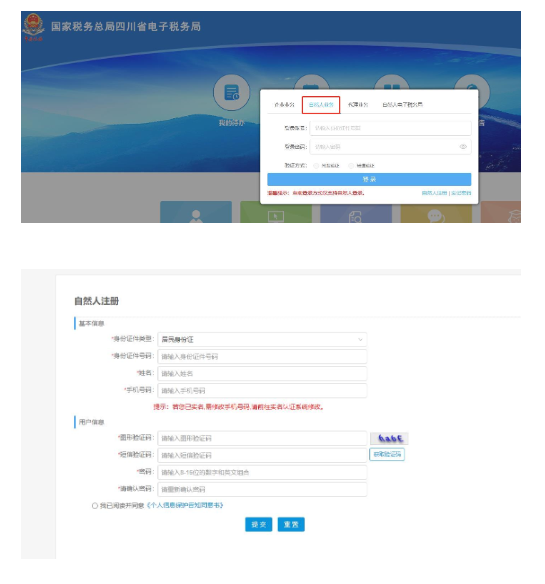Select the first verification-method radio option

(x=316, y=166)
